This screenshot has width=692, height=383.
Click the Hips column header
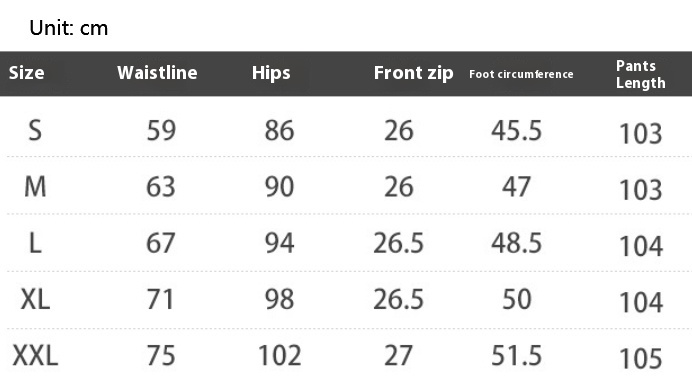tap(271, 73)
